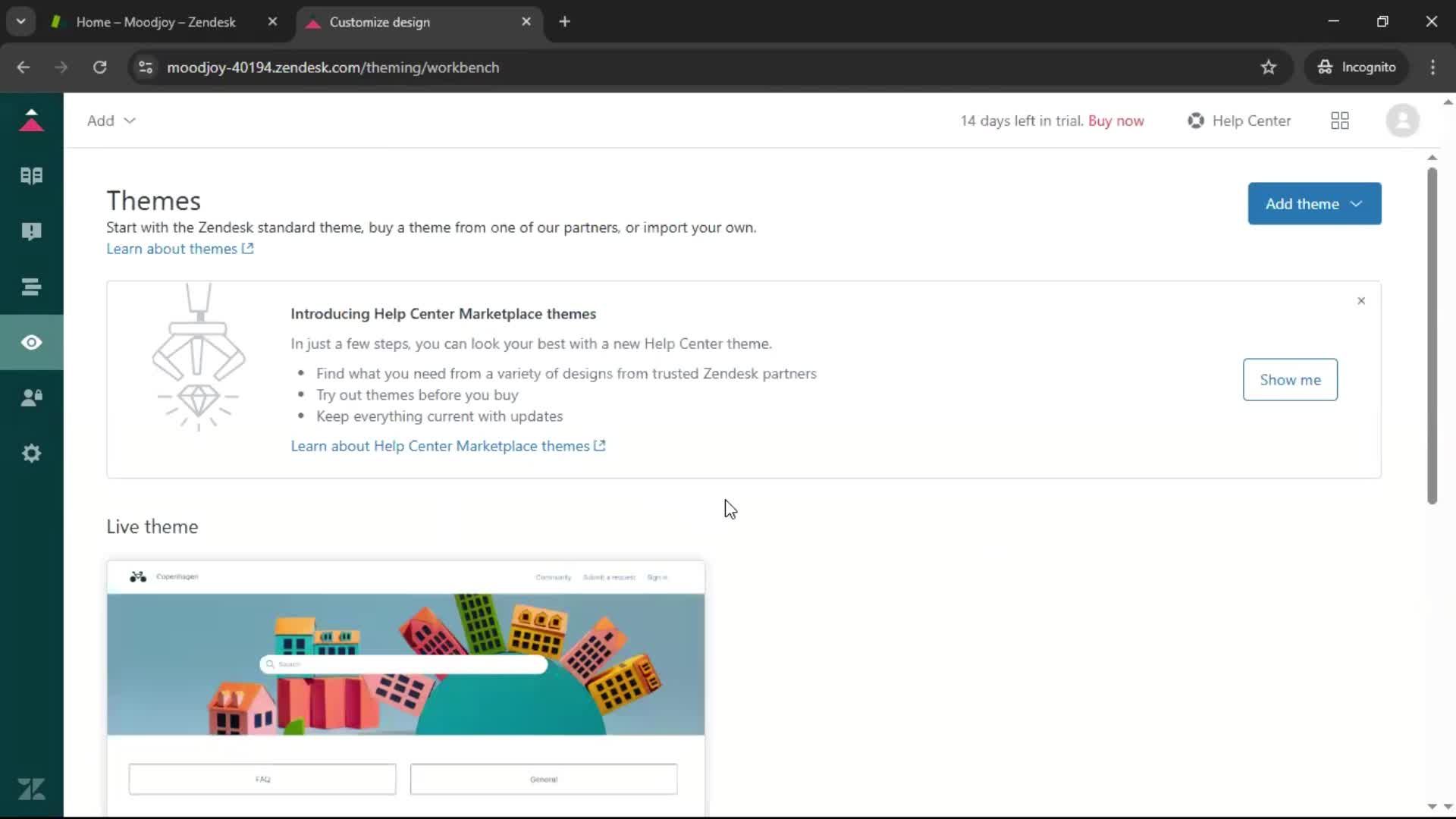
Task: Open the Guide home logo icon
Action: click(31, 121)
